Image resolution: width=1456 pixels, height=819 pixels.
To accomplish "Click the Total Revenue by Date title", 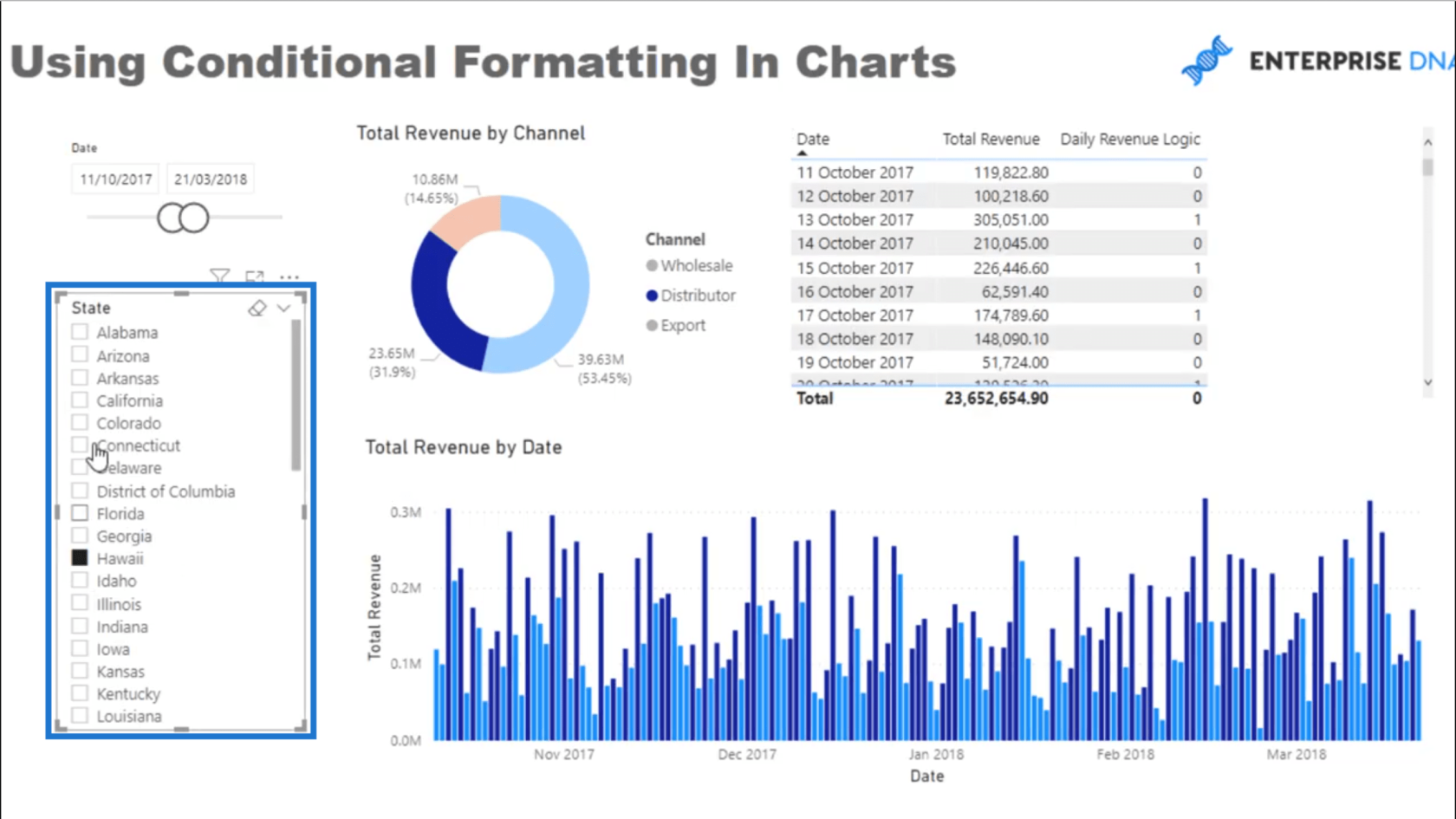I will click(464, 447).
